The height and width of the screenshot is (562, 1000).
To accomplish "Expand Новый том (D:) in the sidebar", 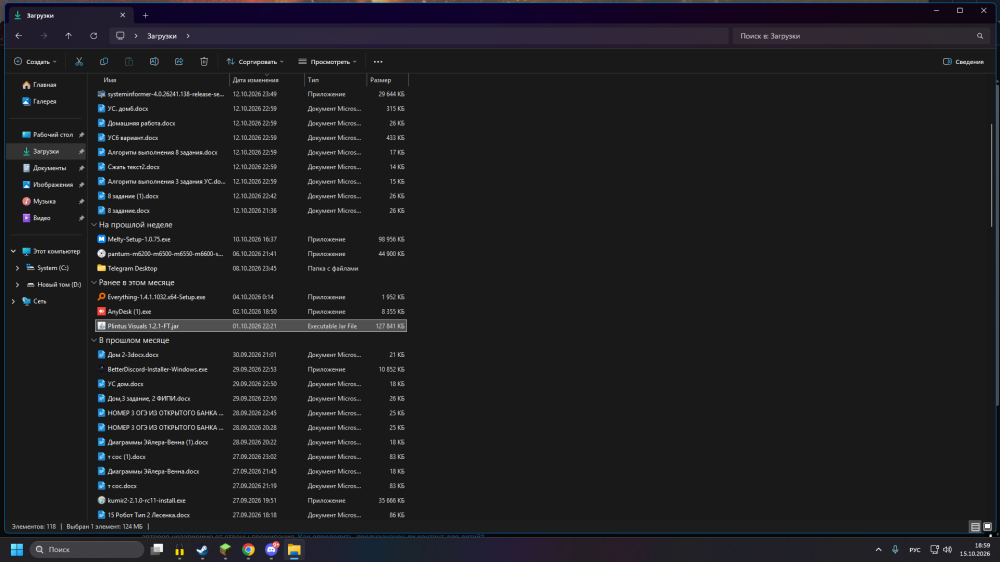I will pos(17,285).
